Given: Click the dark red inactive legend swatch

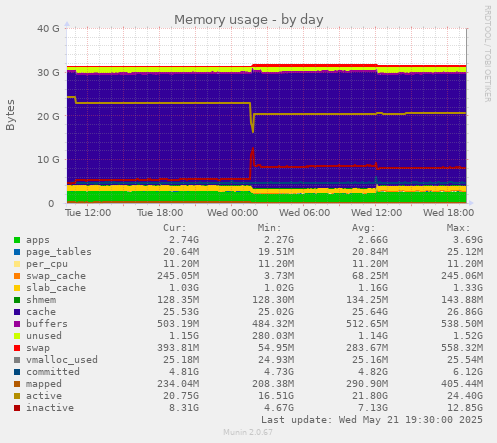Looking at the screenshot, I should pyautogui.click(x=17, y=408).
